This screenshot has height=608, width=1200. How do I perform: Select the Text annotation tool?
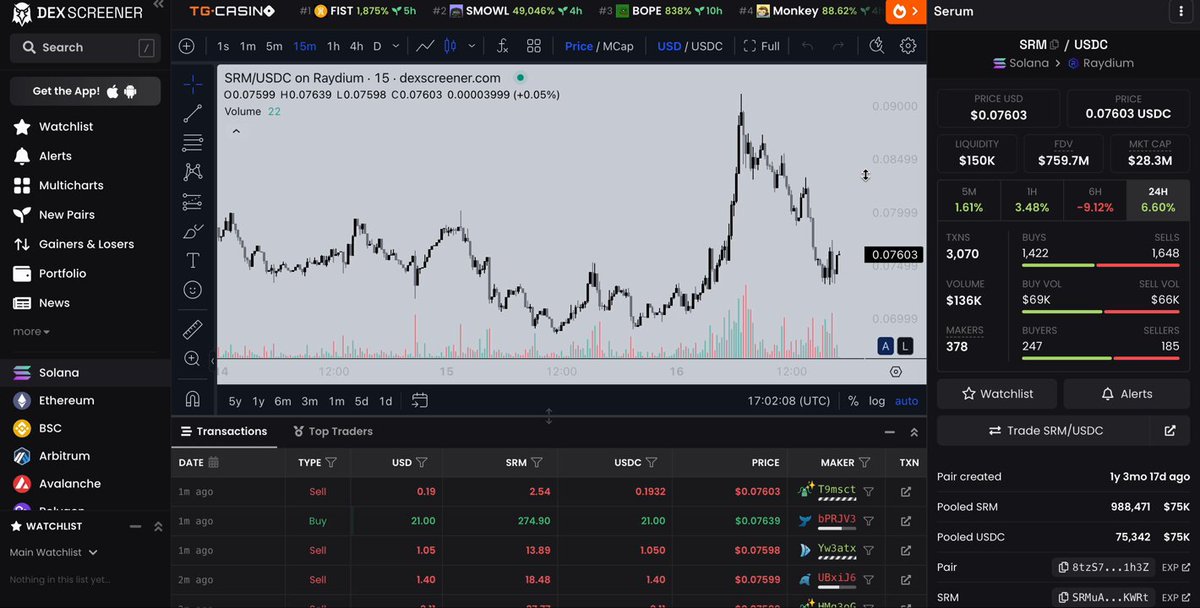click(193, 260)
